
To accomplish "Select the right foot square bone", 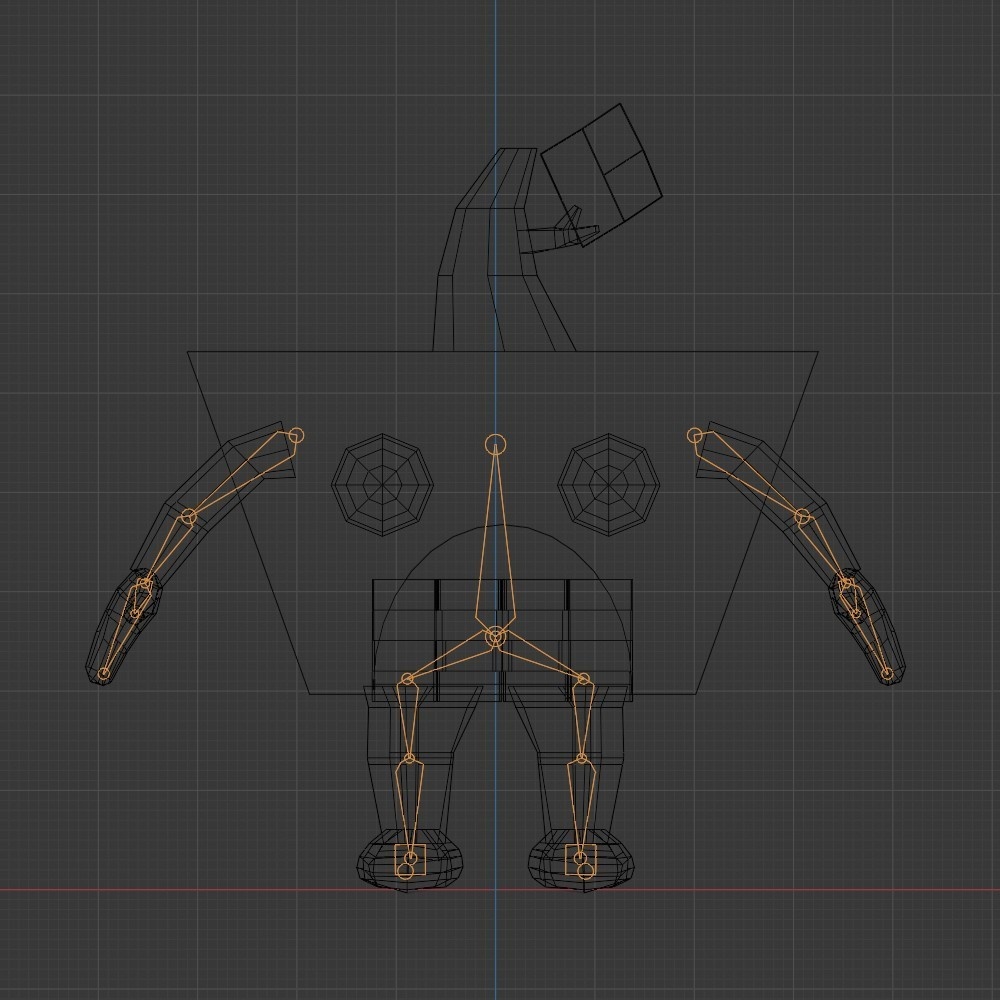I will point(580,860).
